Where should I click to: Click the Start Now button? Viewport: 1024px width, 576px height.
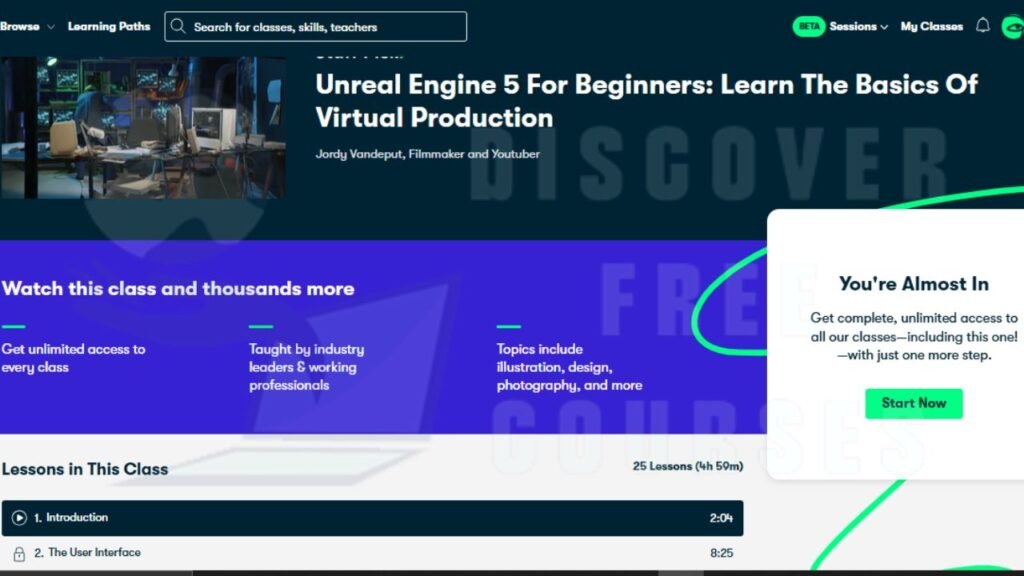pyautogui.click(x=914, y=403)
